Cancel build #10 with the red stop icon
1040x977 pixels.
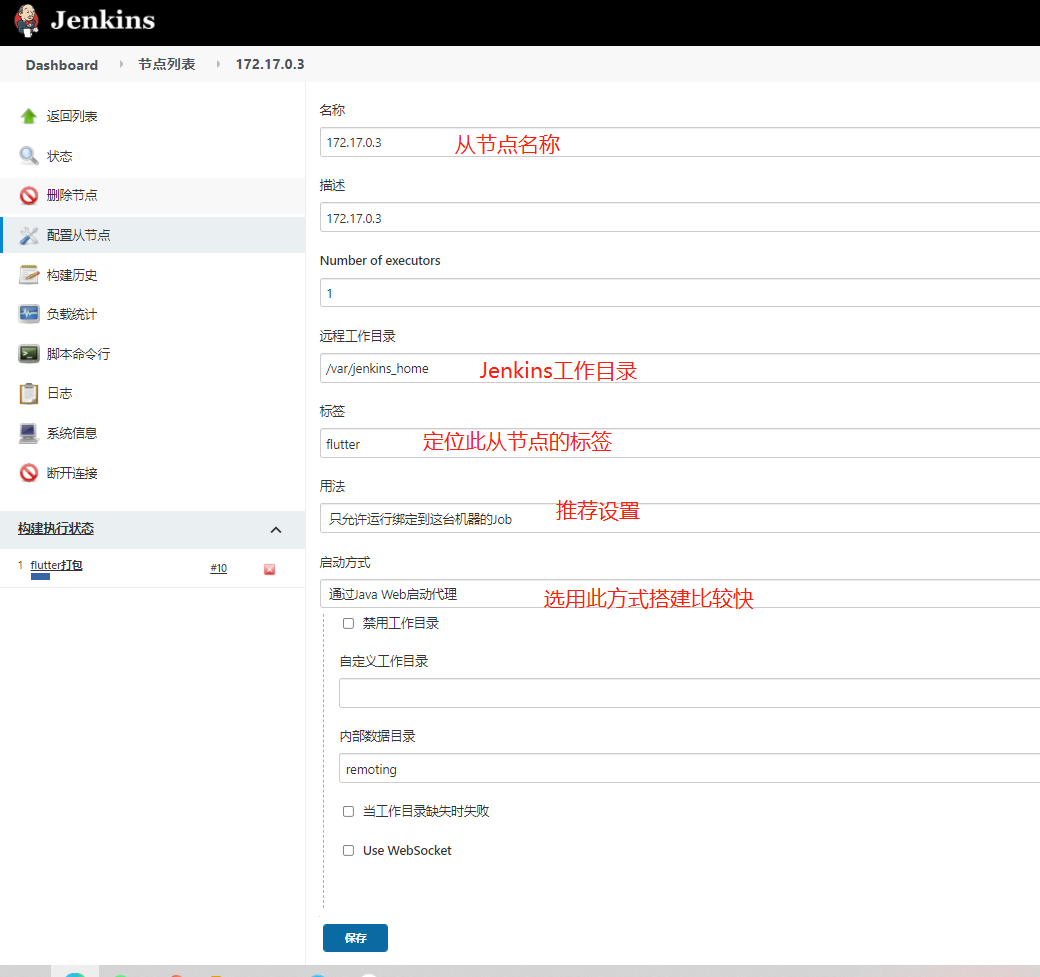tap(269, 569)
